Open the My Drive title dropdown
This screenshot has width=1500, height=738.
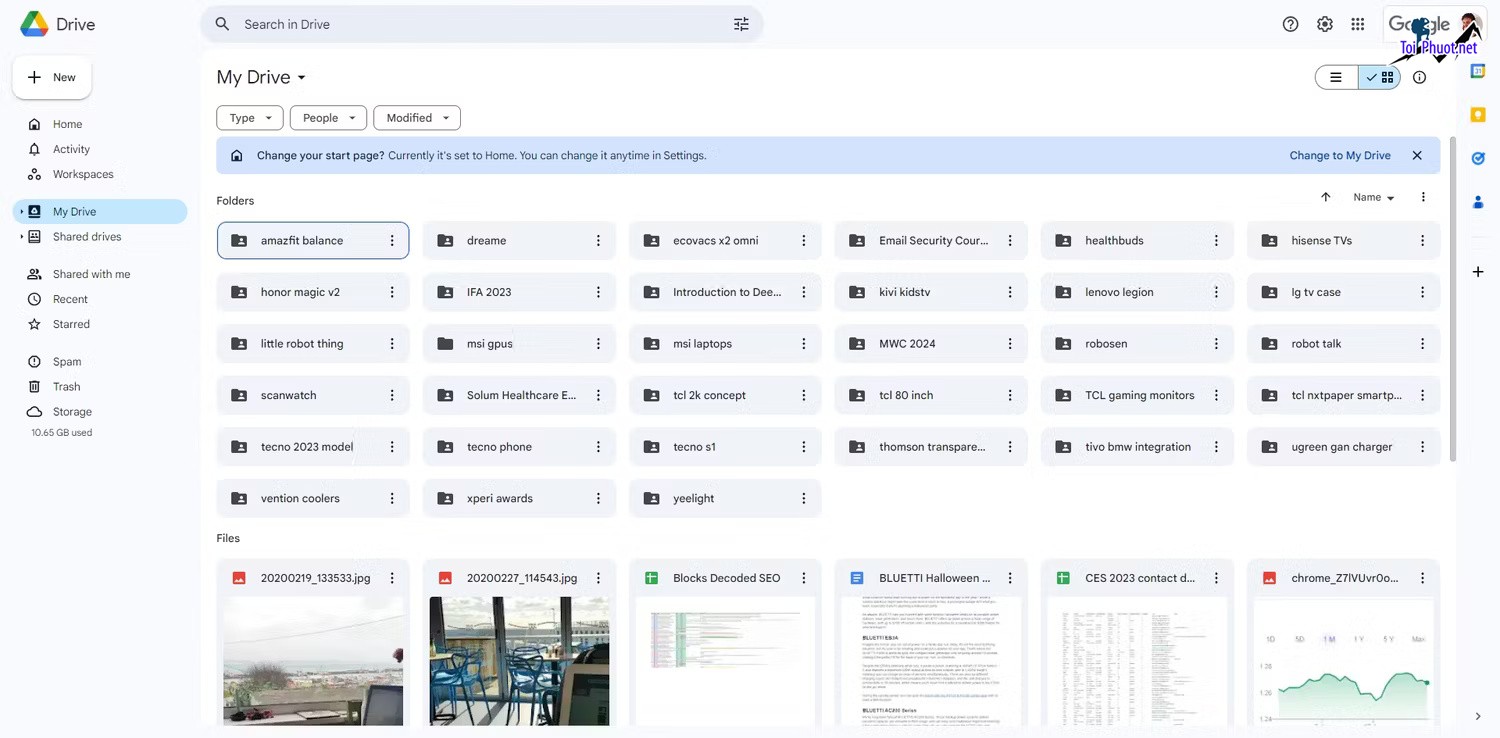tap(262, 77)
